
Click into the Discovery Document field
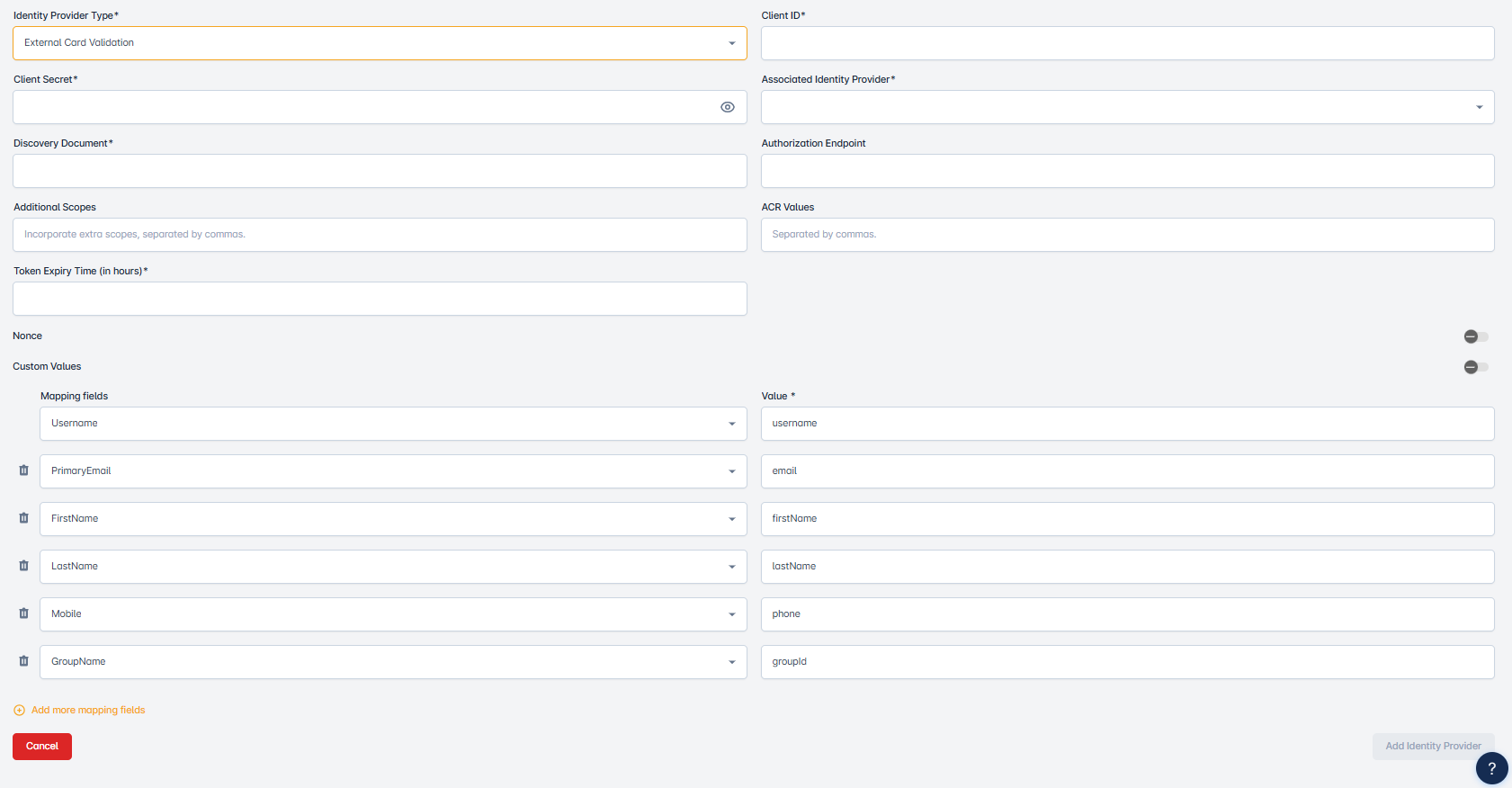[380, 171]
